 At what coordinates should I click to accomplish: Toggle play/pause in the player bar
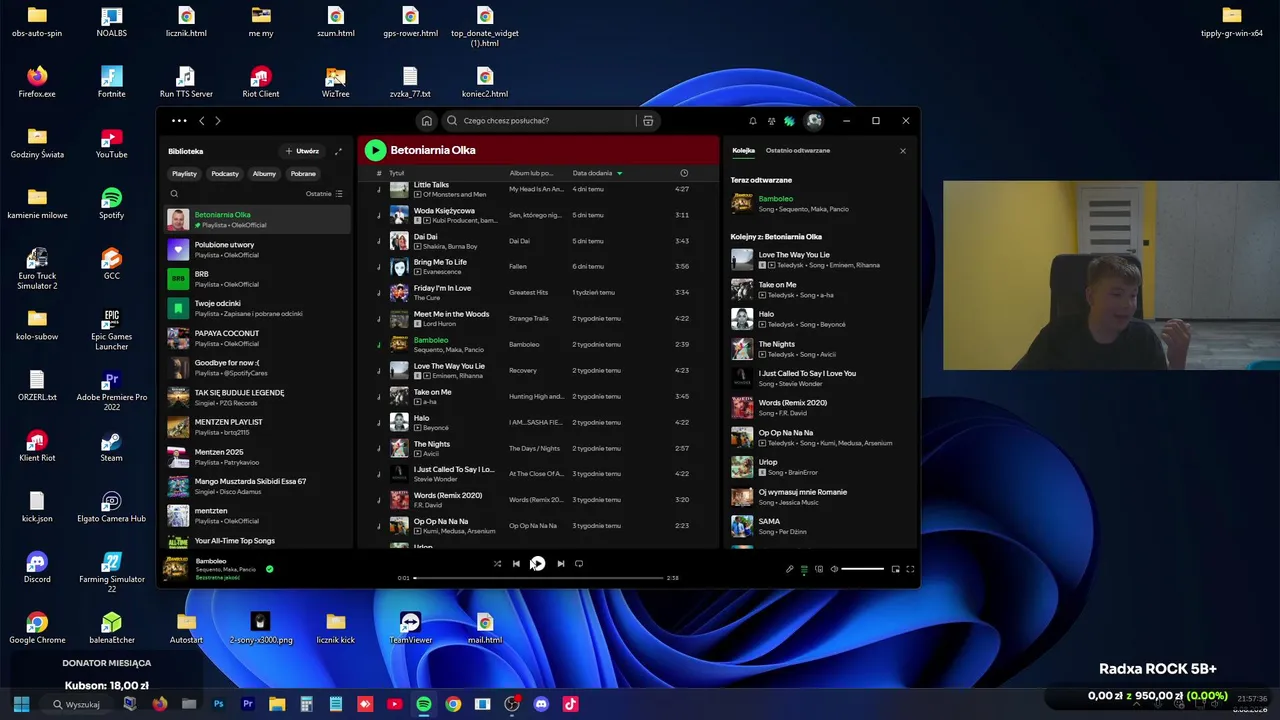coord(537,564)
